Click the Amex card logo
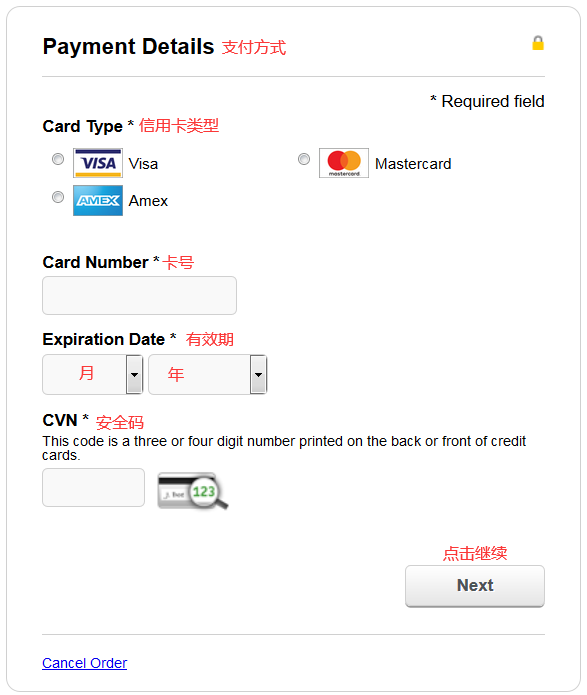This screenshot has height=695, width=587. coord(98,201)
